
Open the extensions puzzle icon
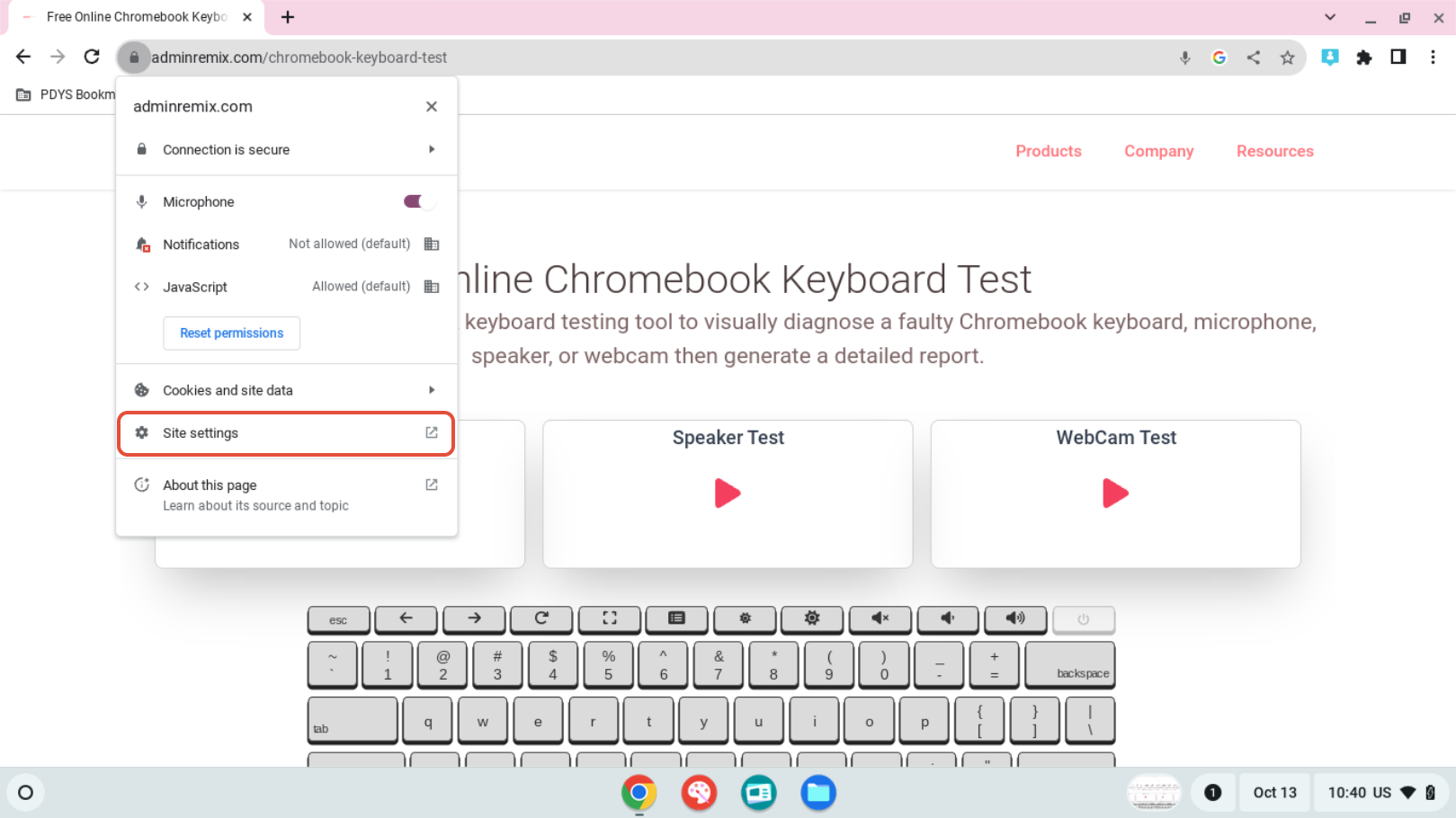point(1364,58)
